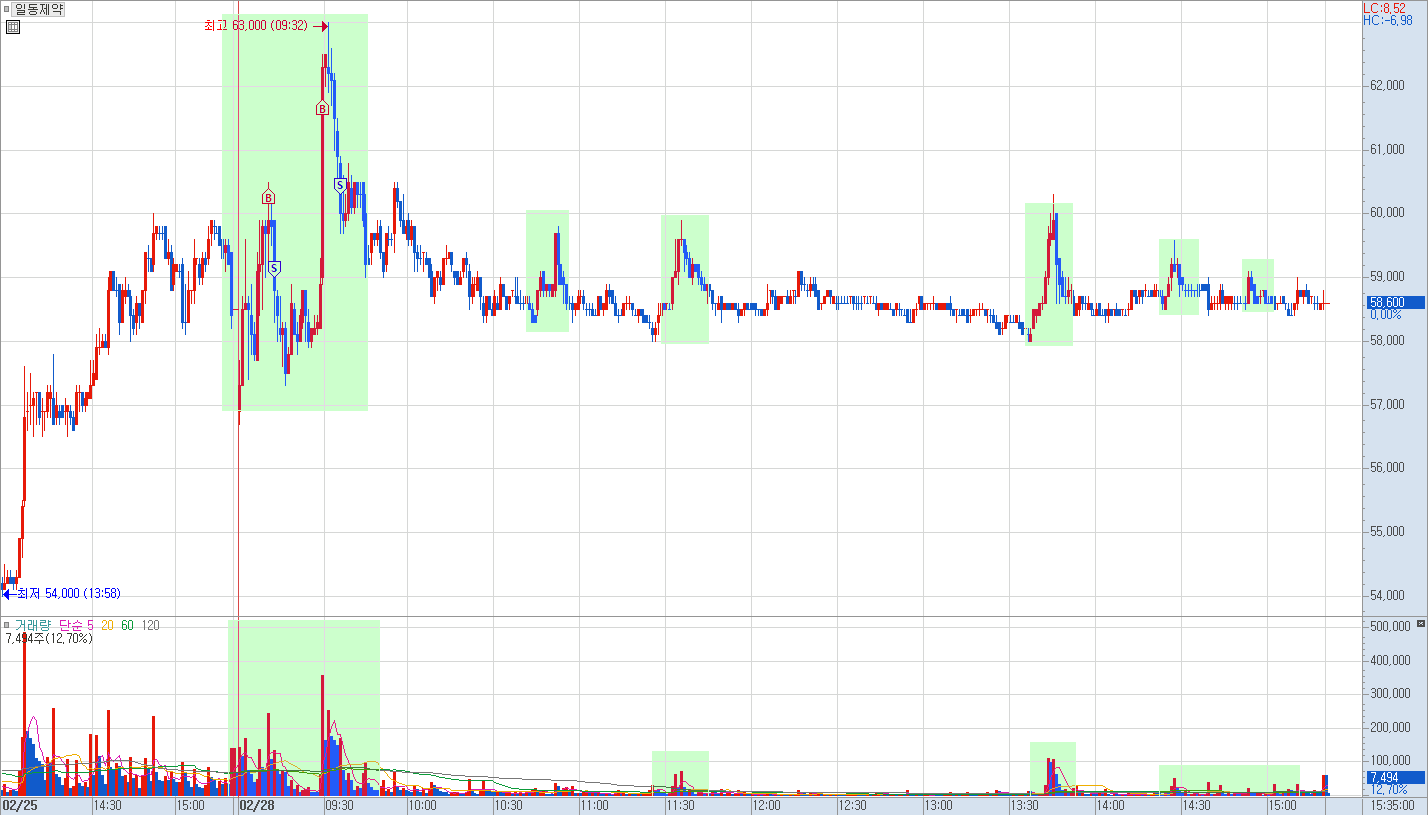The width and height of the screenshot is (1428, 815).
Task: Click the 12:30 time axis label
Action: tap(852, 805)
